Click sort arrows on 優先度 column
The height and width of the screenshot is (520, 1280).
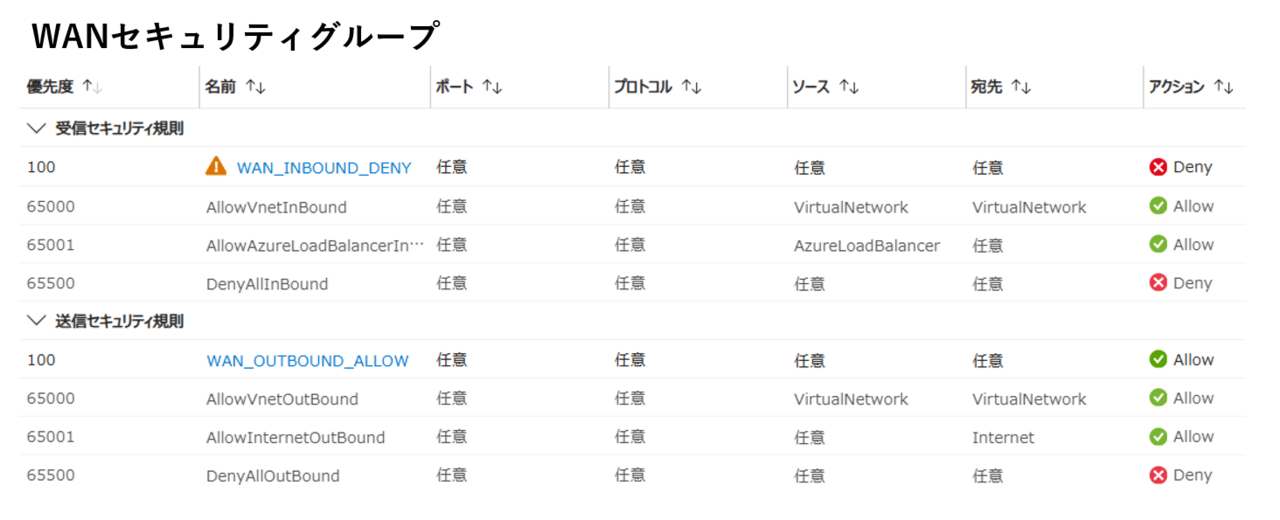click(92, 88)
